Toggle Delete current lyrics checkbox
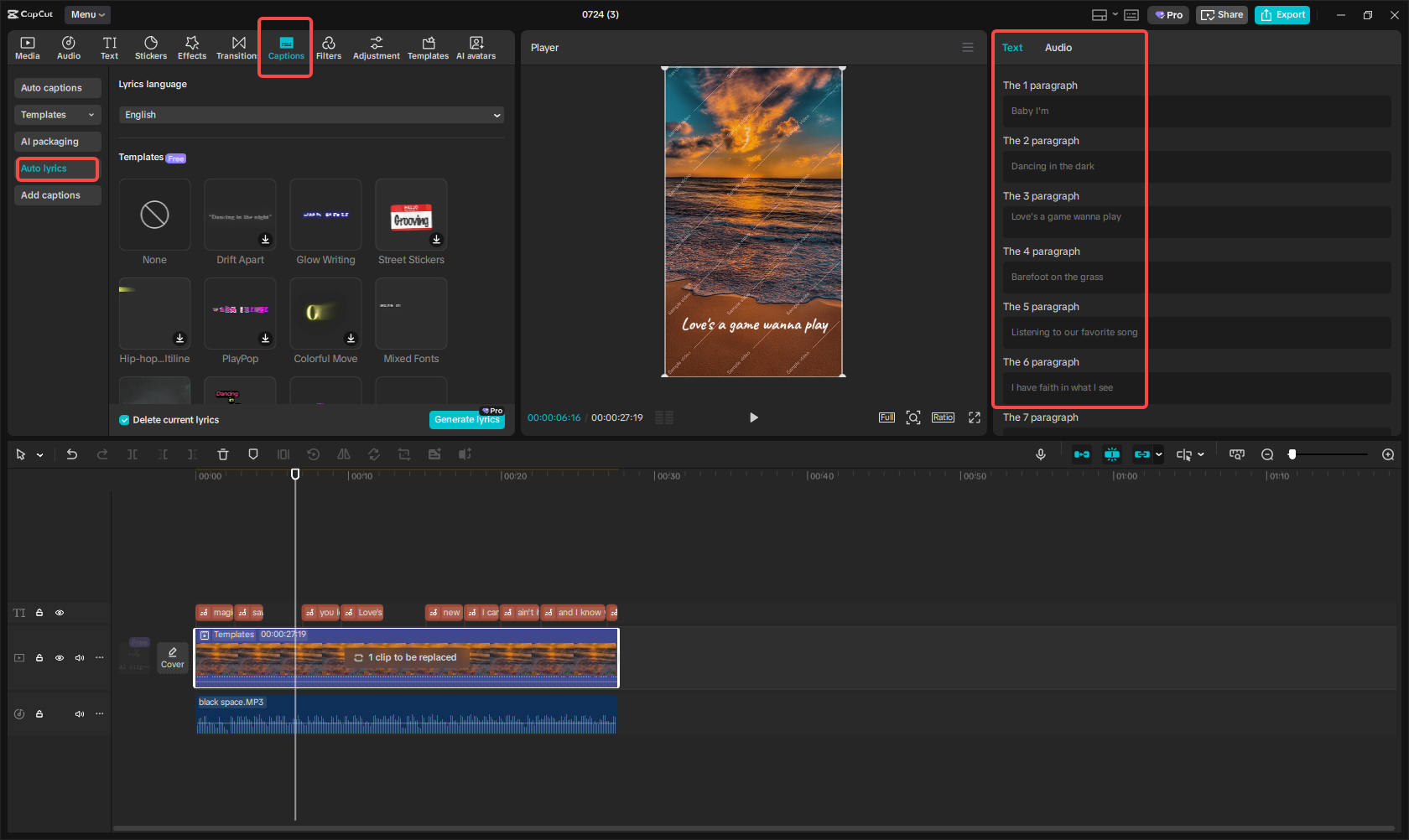Viewport: 1409px width, 840px height. pos(122,419)
